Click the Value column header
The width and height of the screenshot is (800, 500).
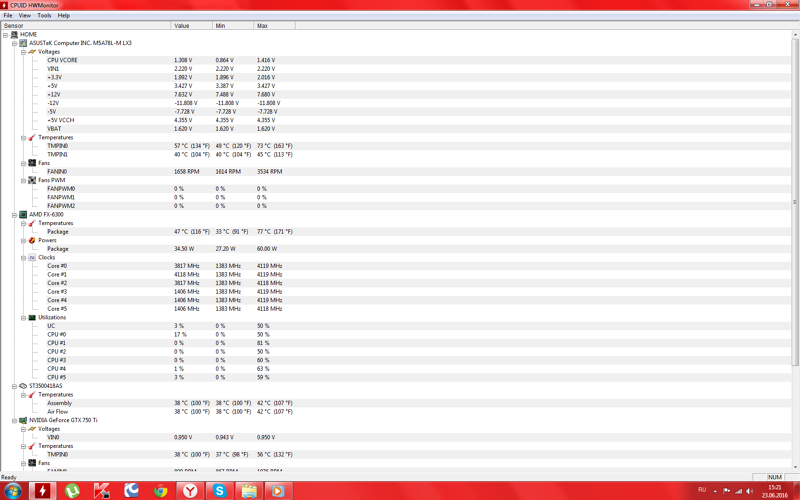click(192, 26)
